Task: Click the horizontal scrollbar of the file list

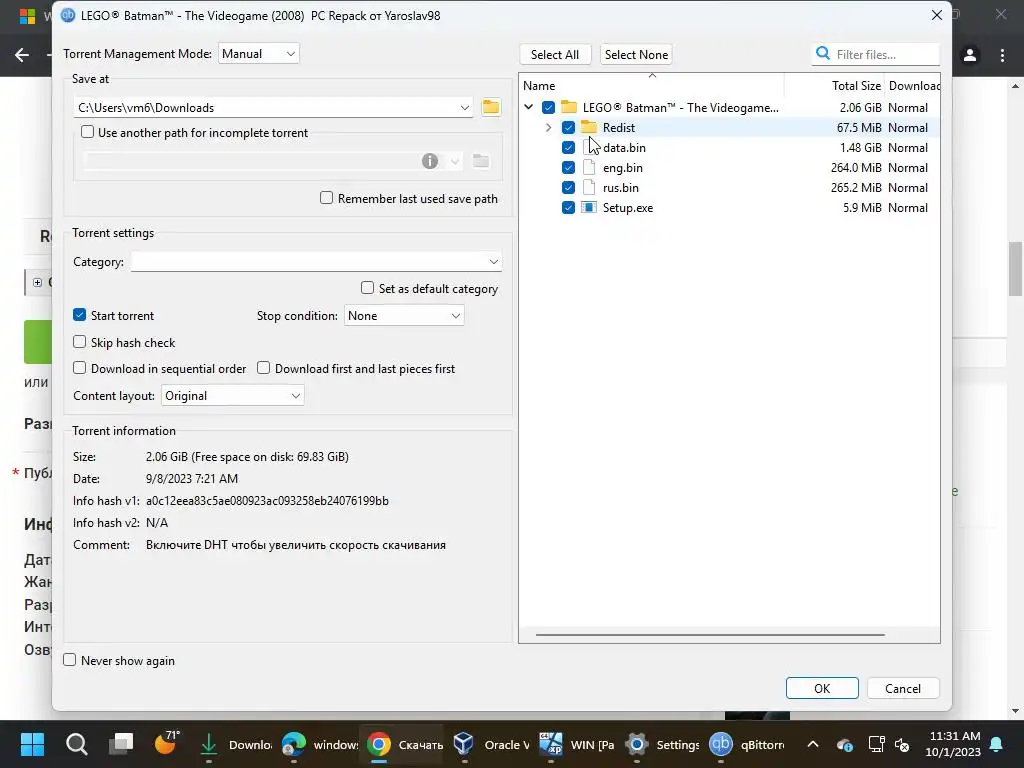Action: (x=710, y=634)
